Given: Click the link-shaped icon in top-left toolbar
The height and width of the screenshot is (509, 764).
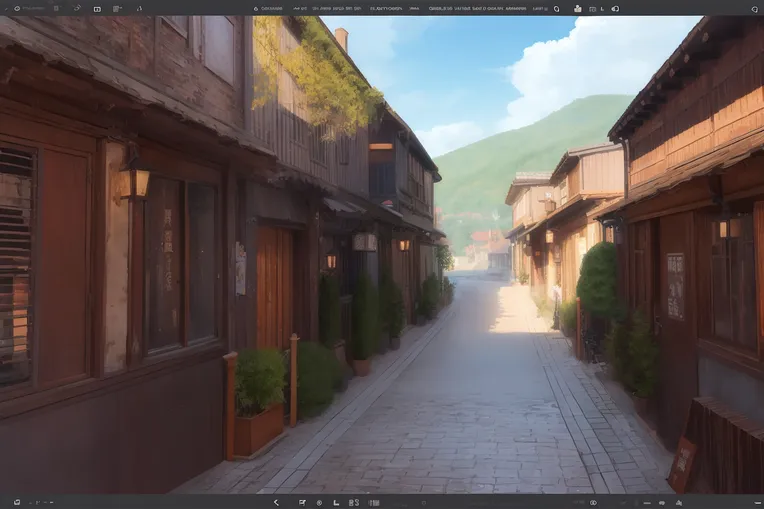Looking at the screenshot, I should 77,8.
